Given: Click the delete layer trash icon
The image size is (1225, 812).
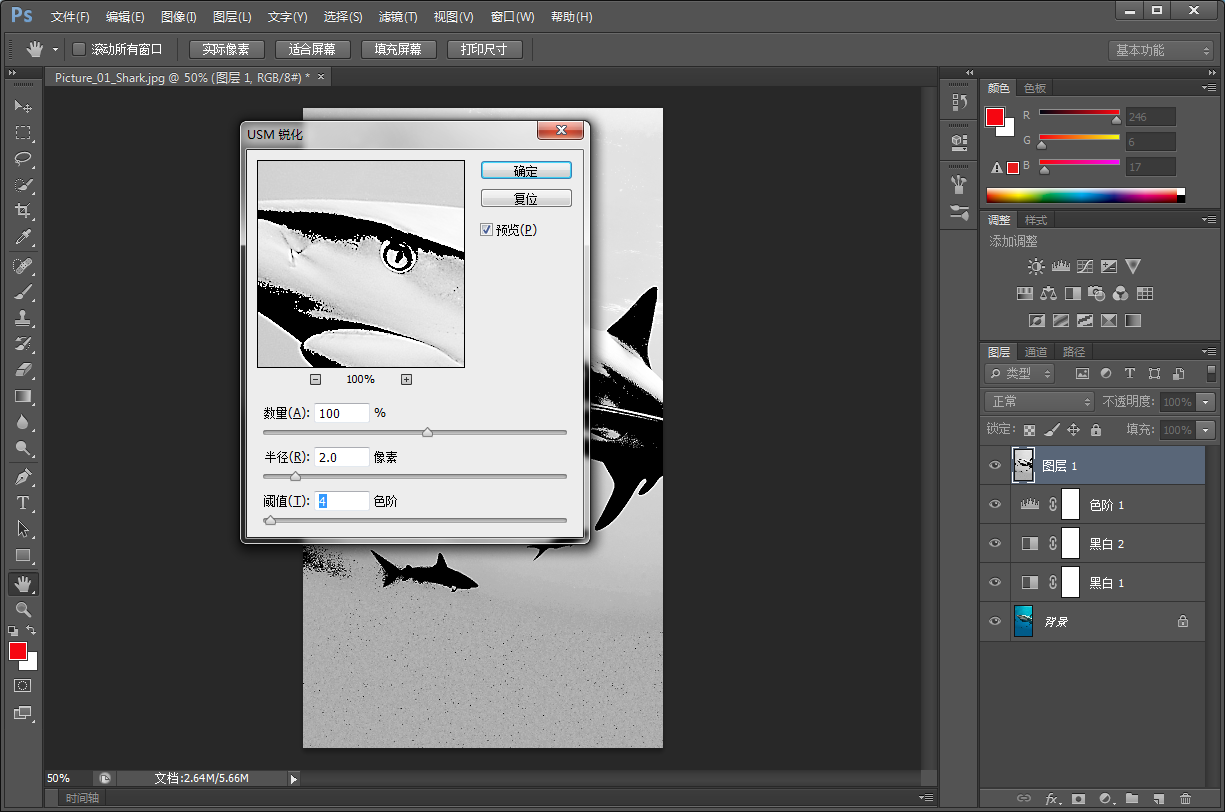Looking at the screenshot, I should (x=1185, y=799).
